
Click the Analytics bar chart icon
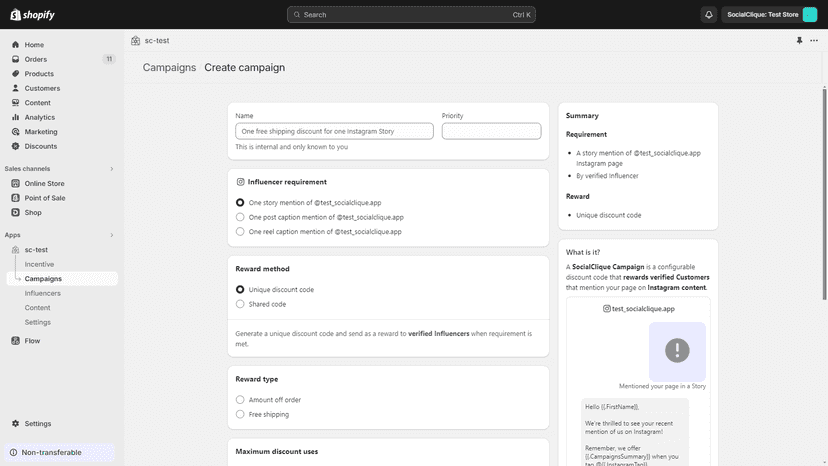pyautogui.click(x=15, y=117)
